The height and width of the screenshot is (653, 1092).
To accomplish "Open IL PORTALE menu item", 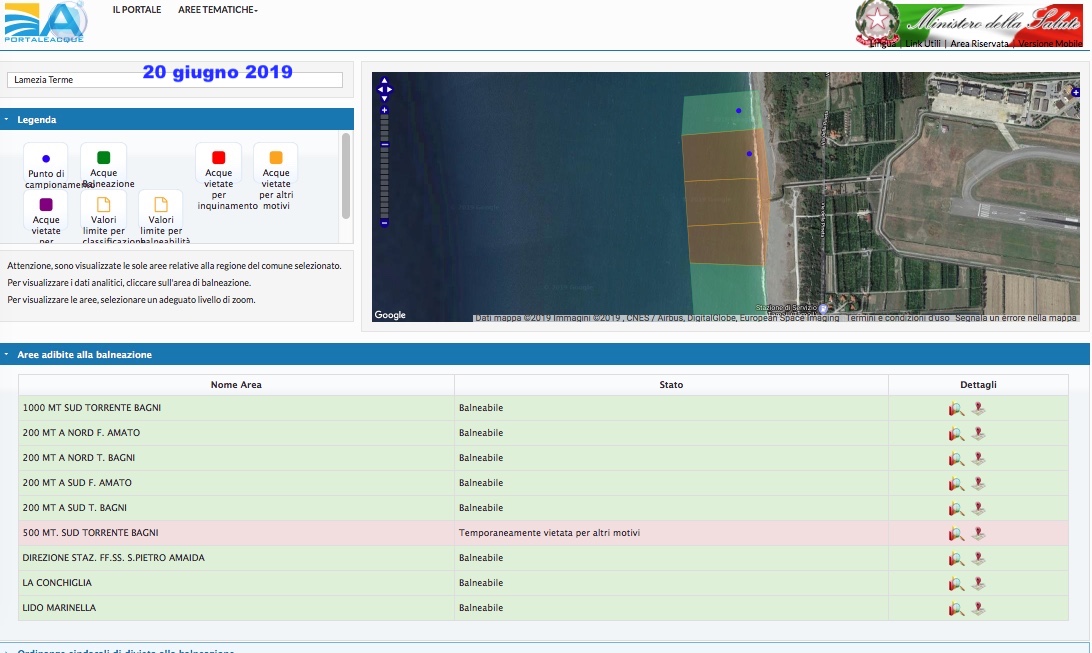I will 136,10.
